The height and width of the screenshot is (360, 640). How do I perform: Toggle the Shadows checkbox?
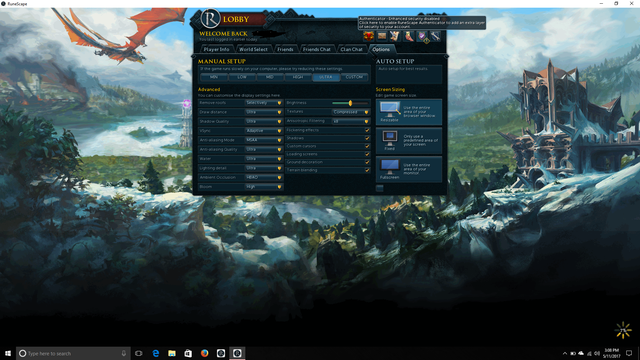click(367, 138)
